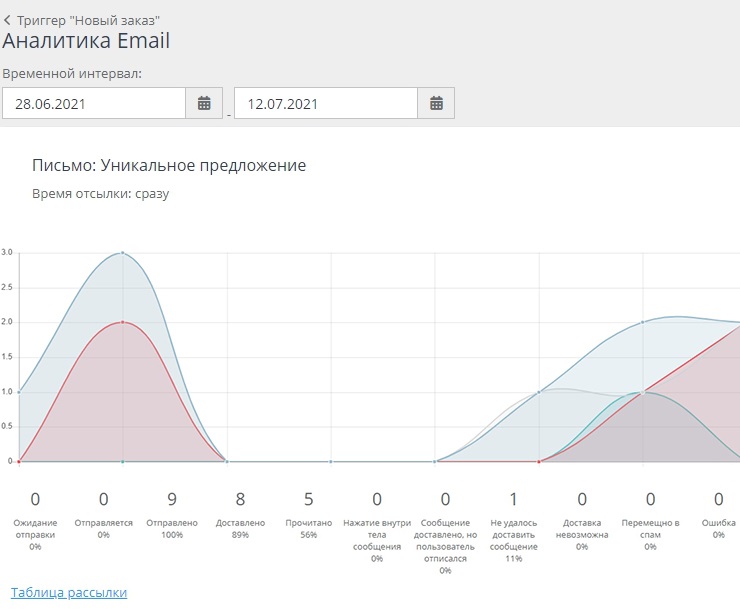Click the Отправляется 0% stat
This screenshot has height=613, width=740.
click(104, 510)
